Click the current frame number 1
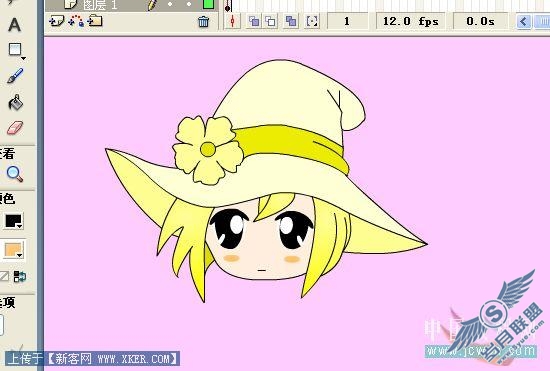 coord(347,21)
